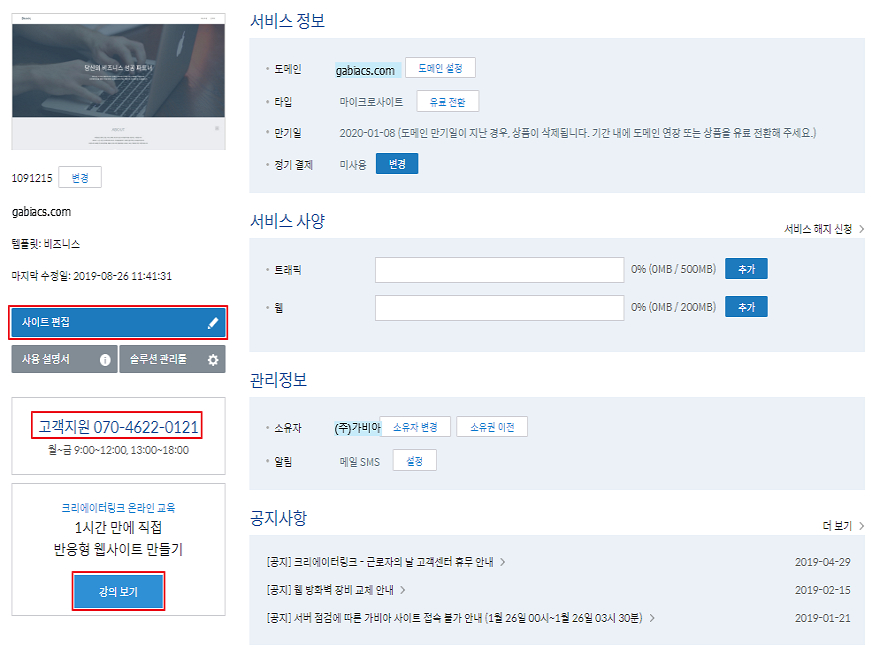Click the 도메인 설정 button
This screenshot has height=653, width=880.
[440, 68]
